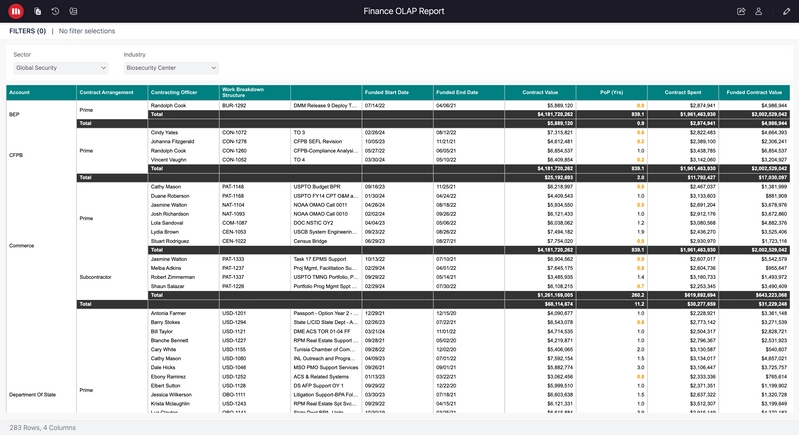The image size is (799, 435).
Task: Click the share/export icon
Action: pyautogui.click(x=741, y=11)
